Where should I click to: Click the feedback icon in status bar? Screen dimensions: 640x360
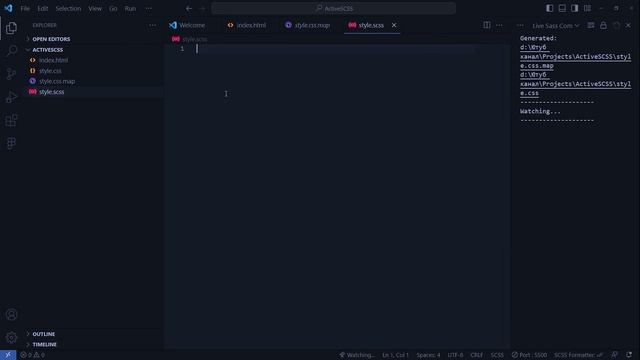click(x=614, y=355)
